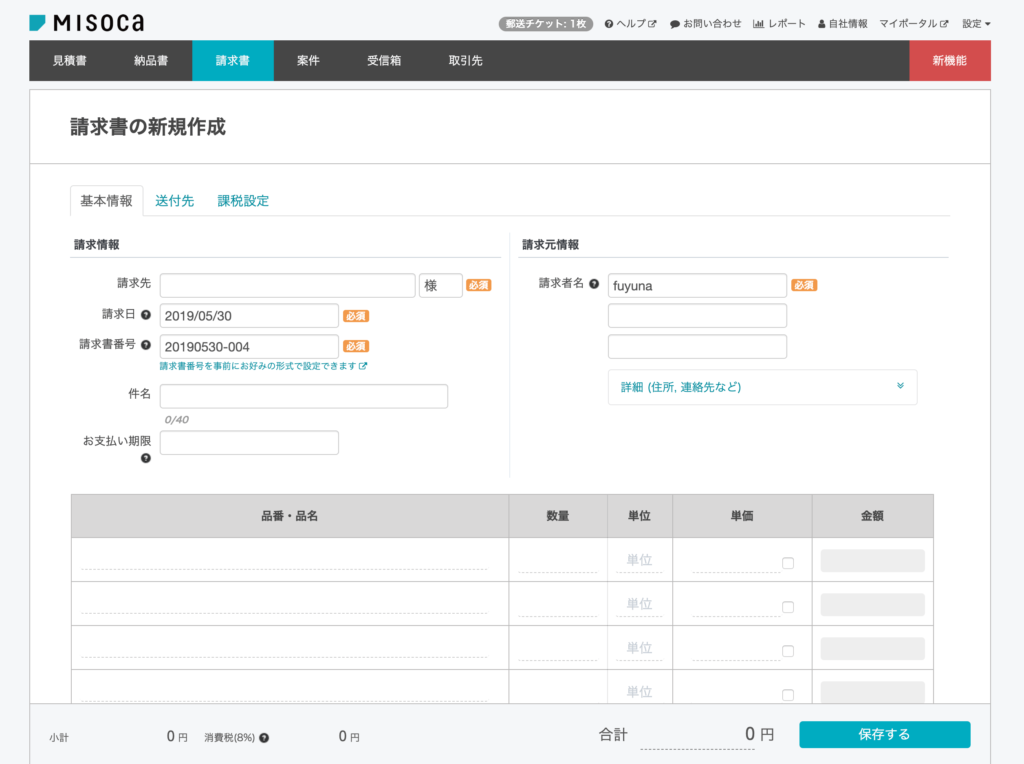
Task: Open the 設定 dropdown menu
Action: [x=976, y=24]
